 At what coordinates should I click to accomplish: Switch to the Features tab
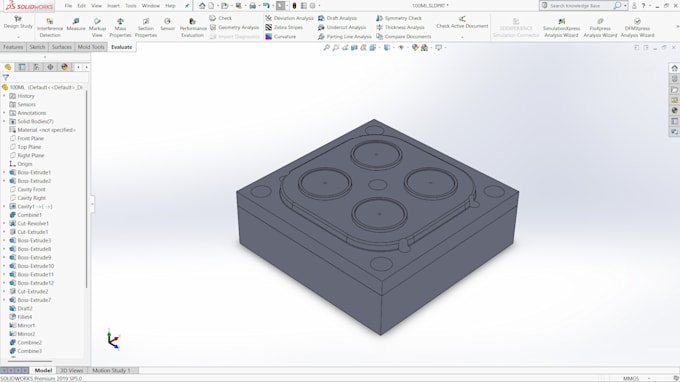coord(13,47)
